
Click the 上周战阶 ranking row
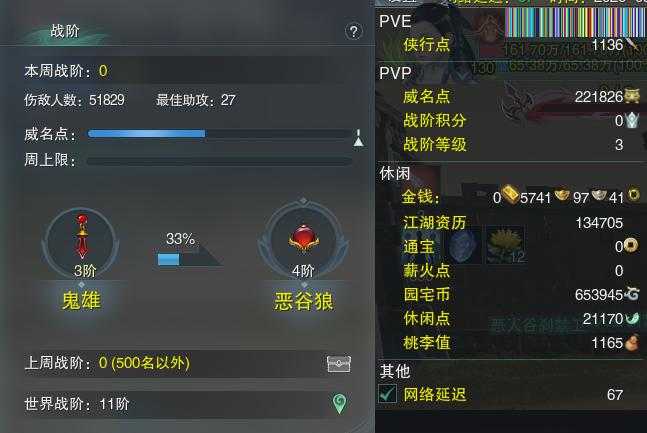[x=188, y=363]
